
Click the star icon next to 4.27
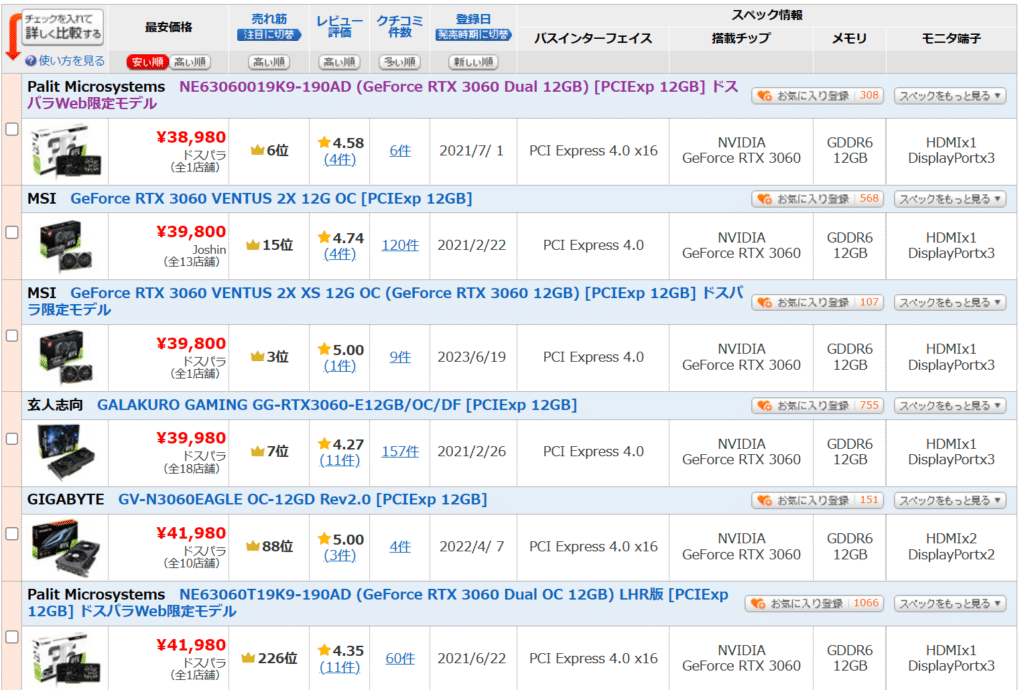click(324, 444)
